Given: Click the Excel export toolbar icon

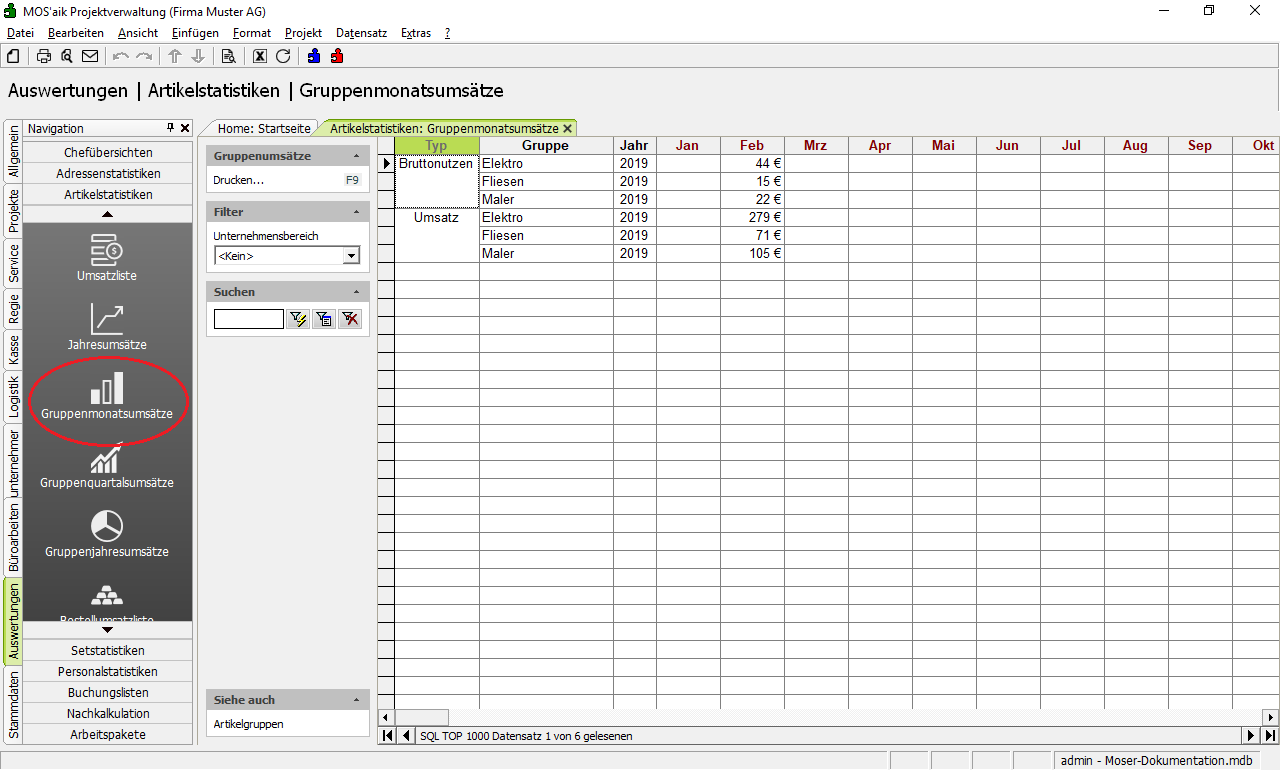Looking at the screenshot, I should pyautogui.click(x=260, y=56).
